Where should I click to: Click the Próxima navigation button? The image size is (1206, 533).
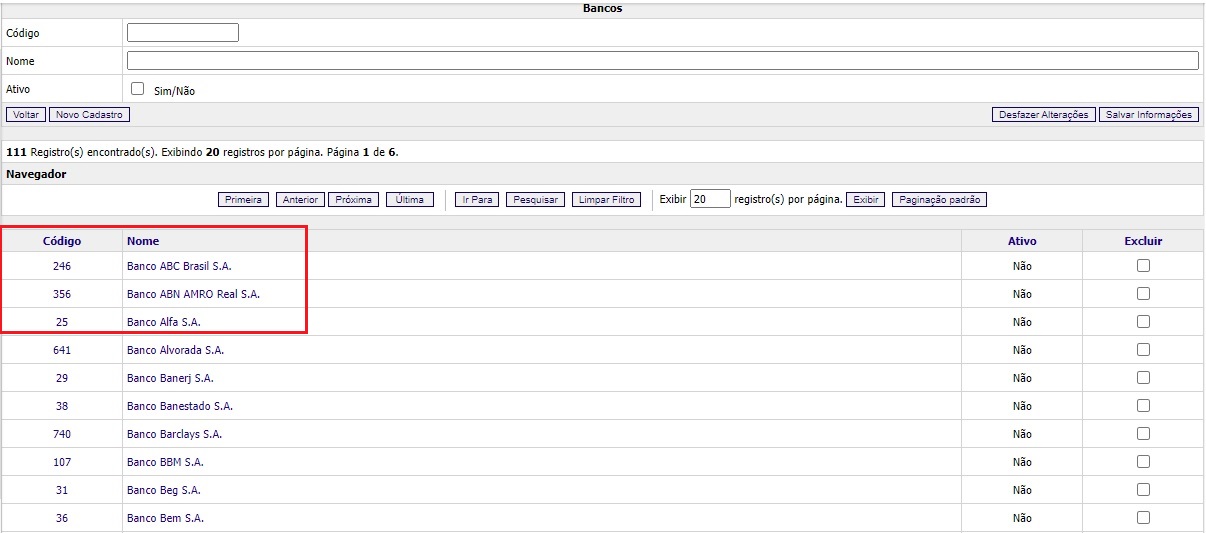(354, 200)
